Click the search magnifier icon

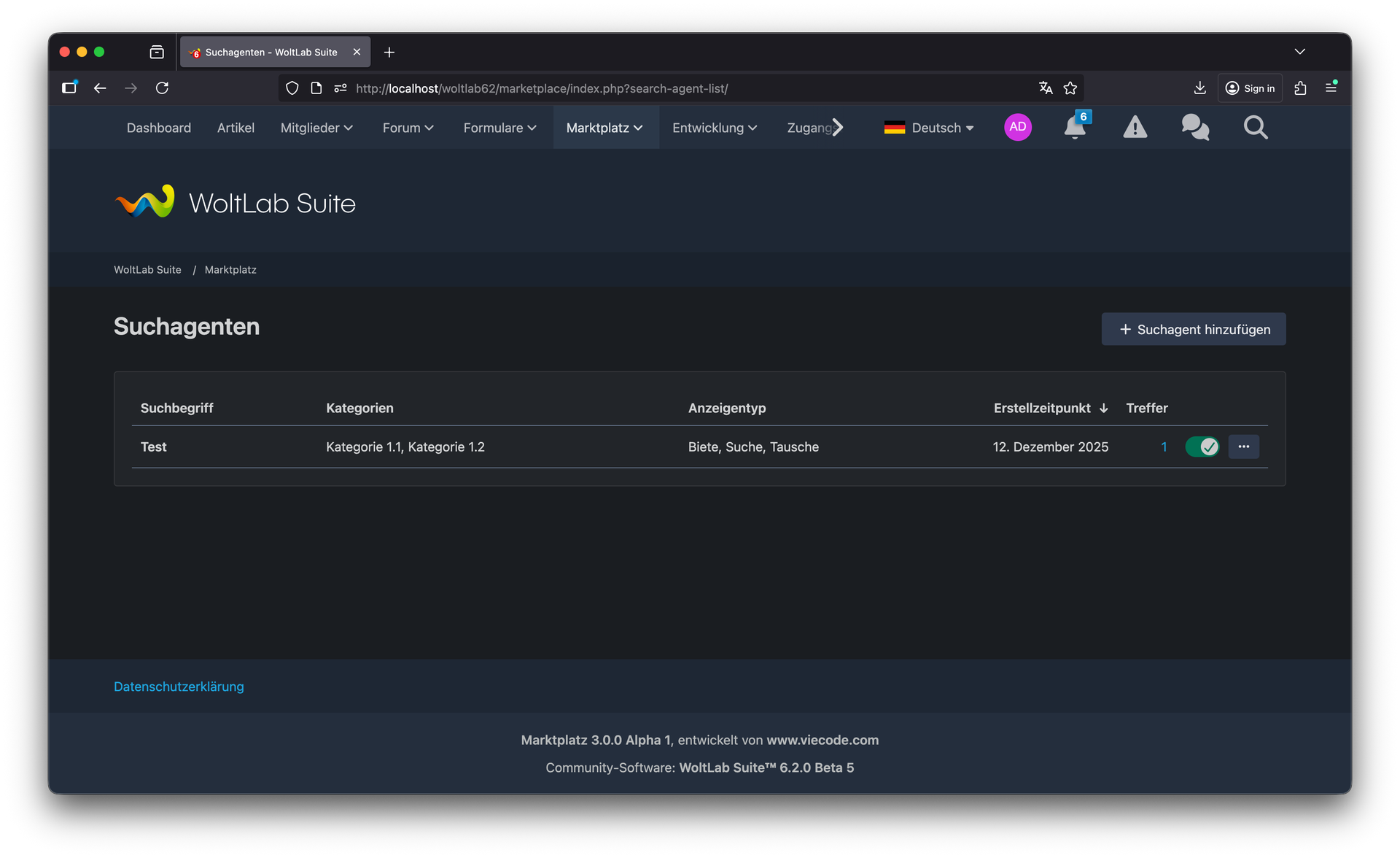(1256, 128)
